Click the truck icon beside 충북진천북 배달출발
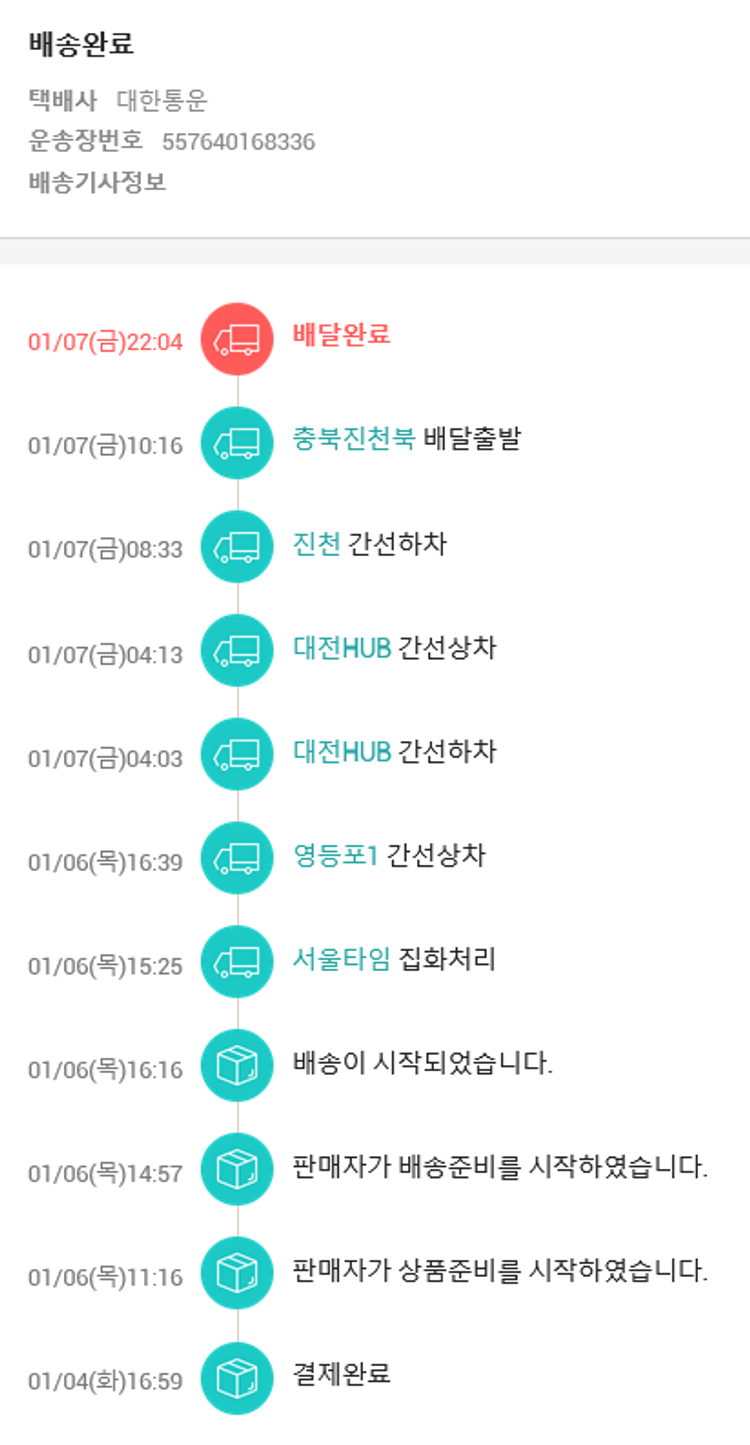The width and height of the screenshot is (750, 1445). [237, 443]
